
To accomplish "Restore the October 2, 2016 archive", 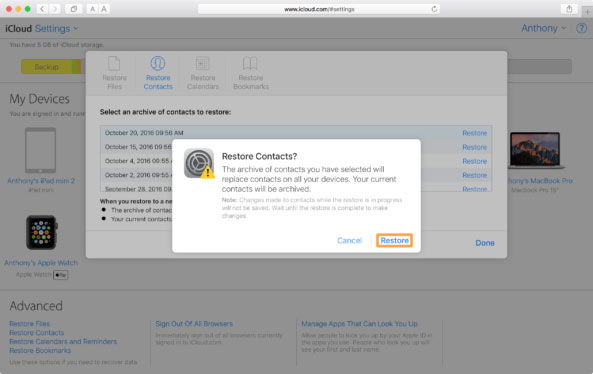I will click(474, 175).
